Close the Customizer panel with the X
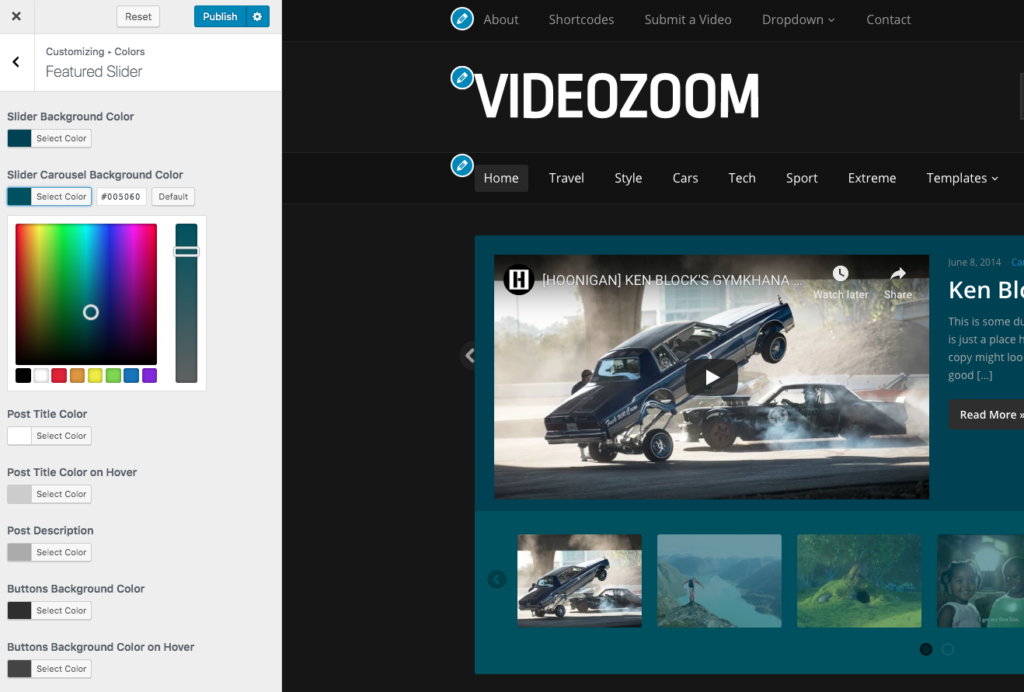1024x692 pixels. click(16, 16)
